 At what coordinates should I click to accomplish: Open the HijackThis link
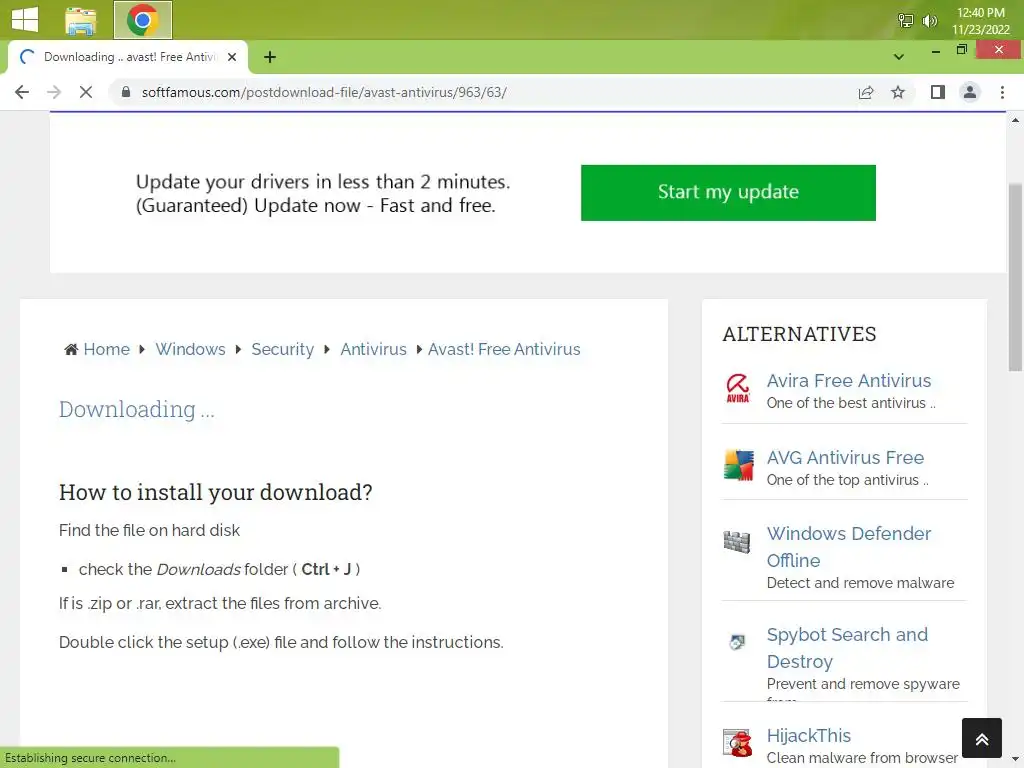click(x=808, y=736)
